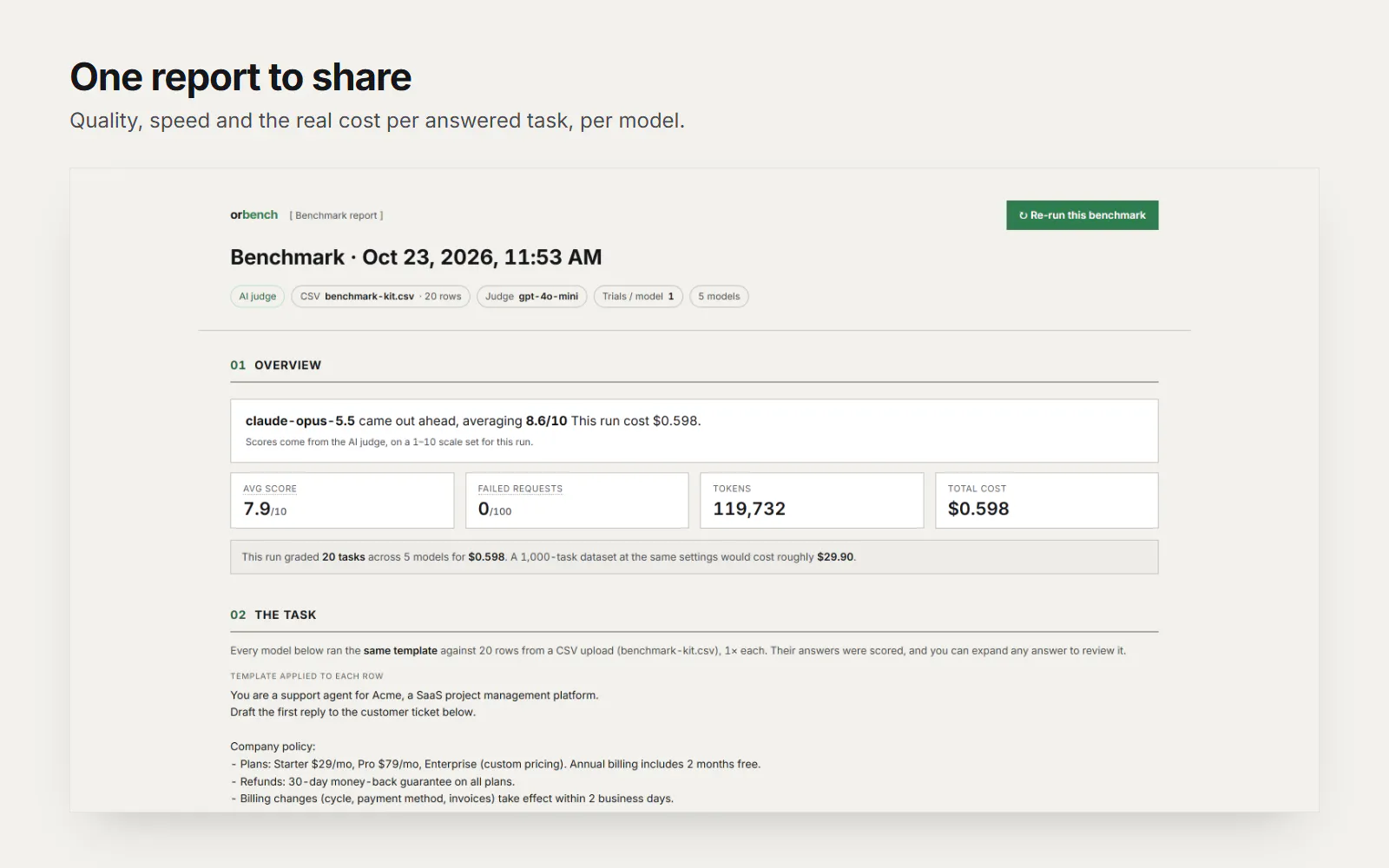Click the AVG SCORE label
The height and width of the screenshot is (868, 1389).
pos(270,489)
